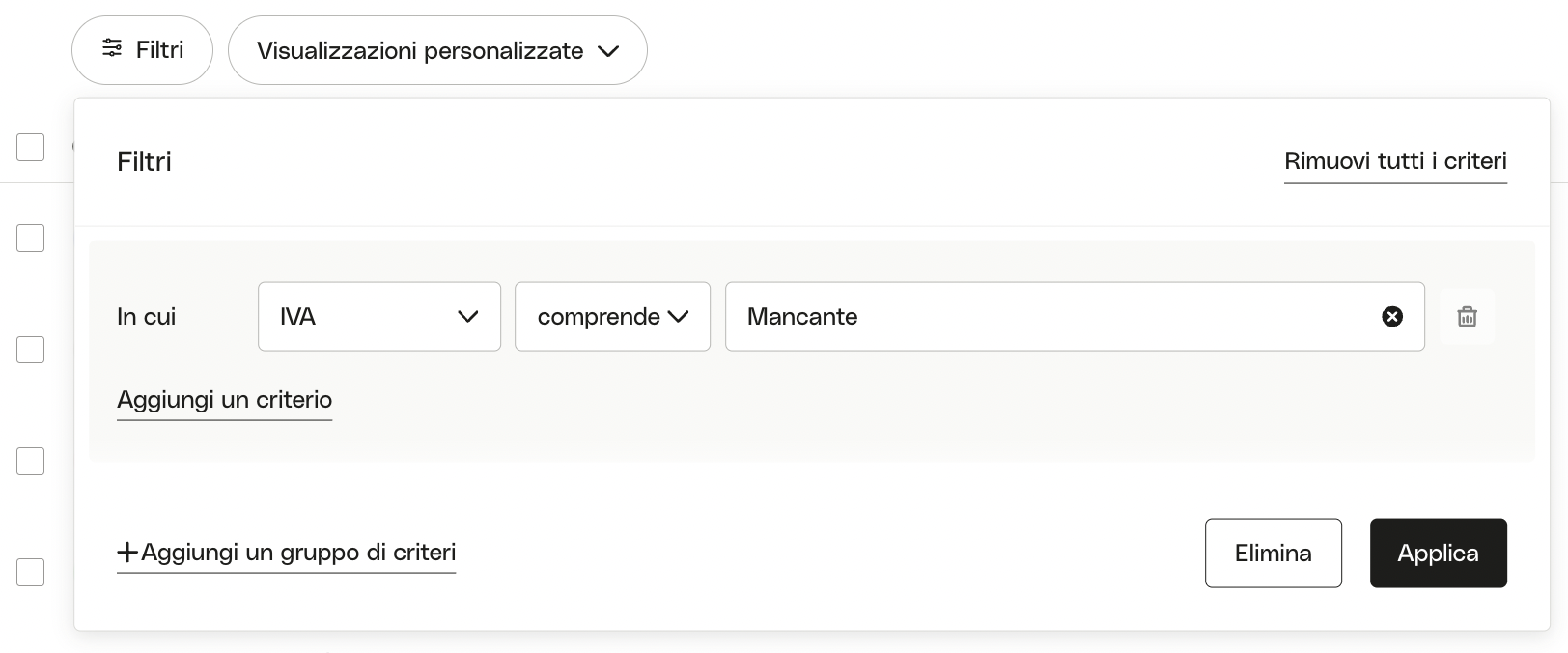Viewport: 1568px width, 653px height.
Task: Click the Elimina button
Action: [1273, 553]
